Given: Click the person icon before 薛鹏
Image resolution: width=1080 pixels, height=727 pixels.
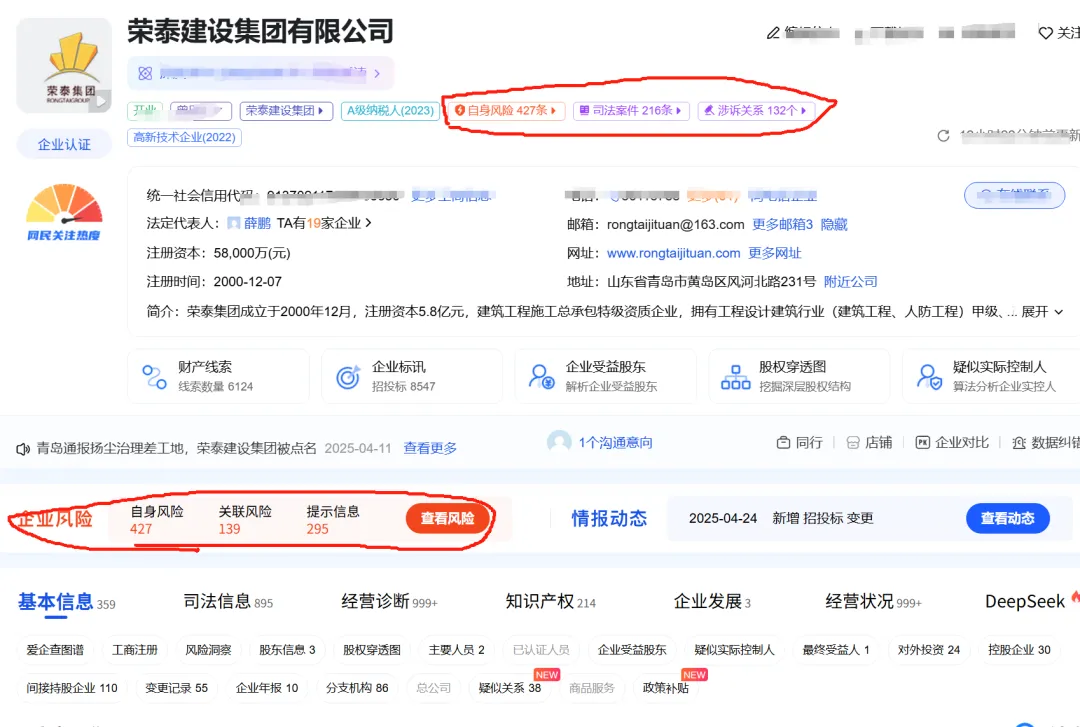Looking at the screenshot, I should [233, 223].
